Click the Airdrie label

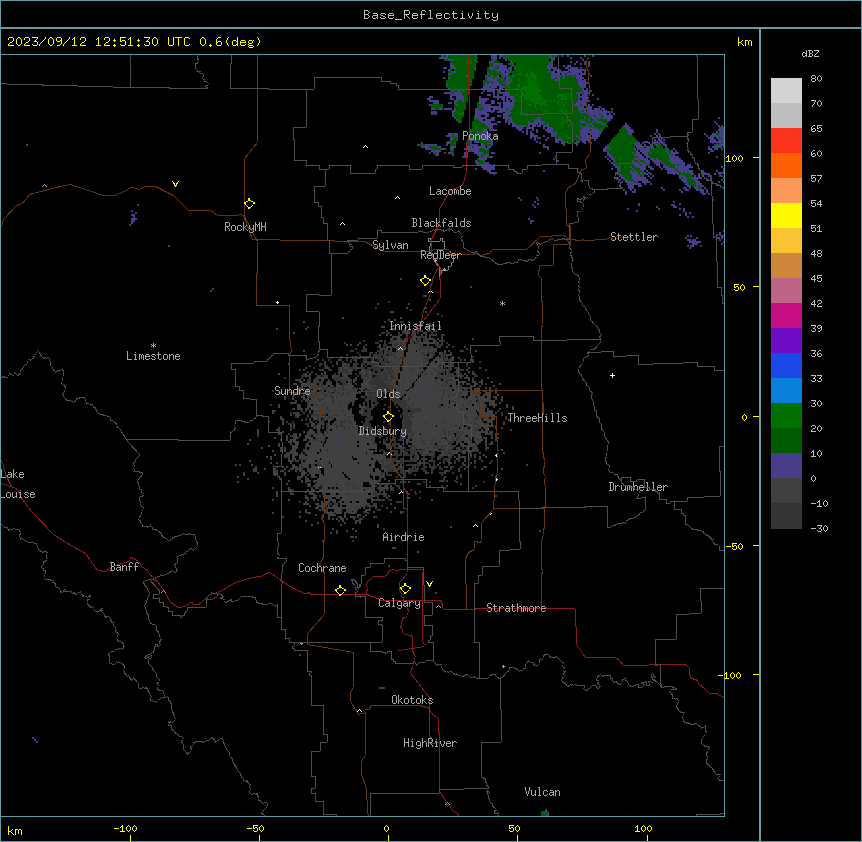point(404,537)
